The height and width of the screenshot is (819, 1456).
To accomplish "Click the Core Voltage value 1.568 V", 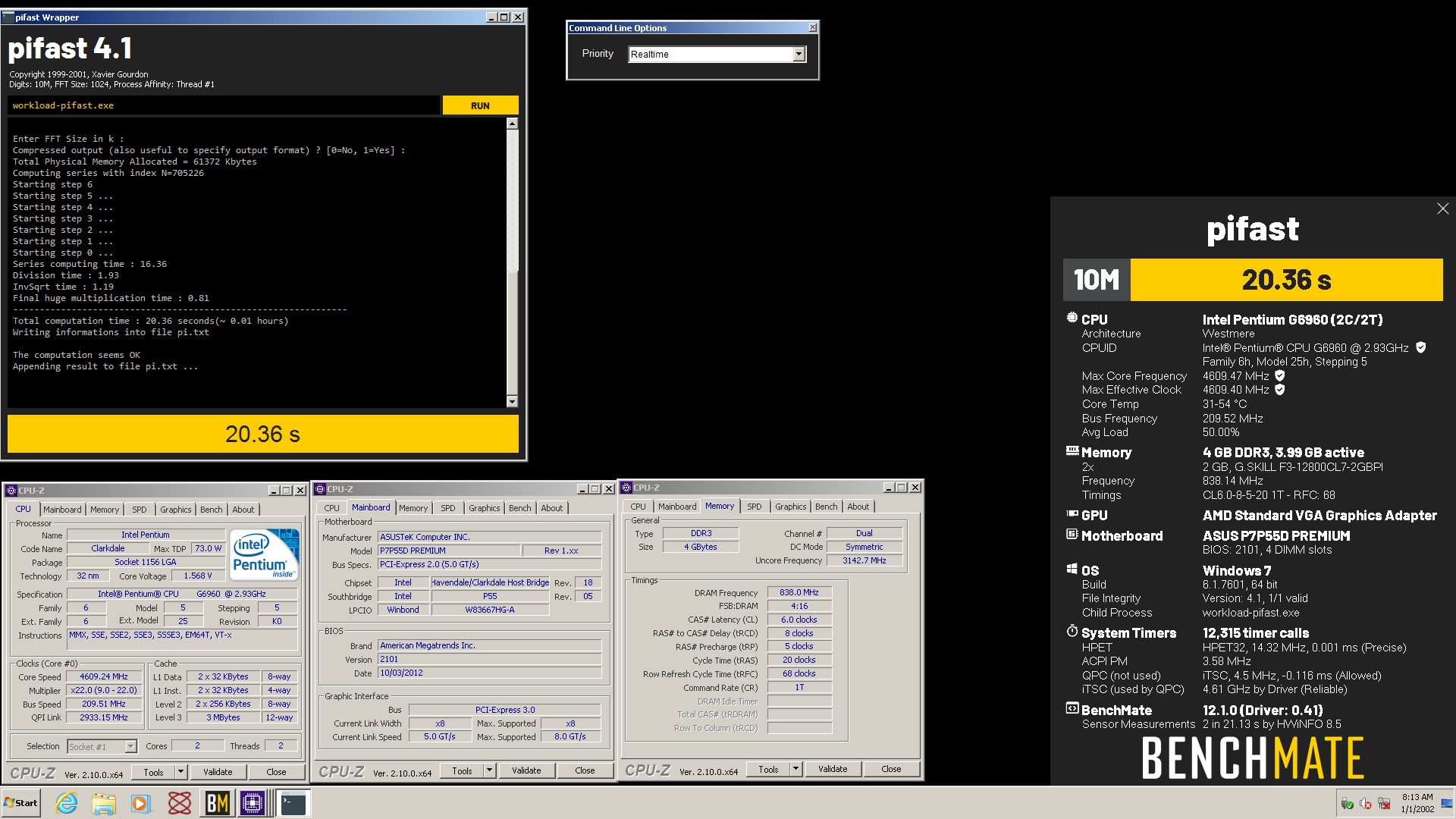I will (198, 576).
